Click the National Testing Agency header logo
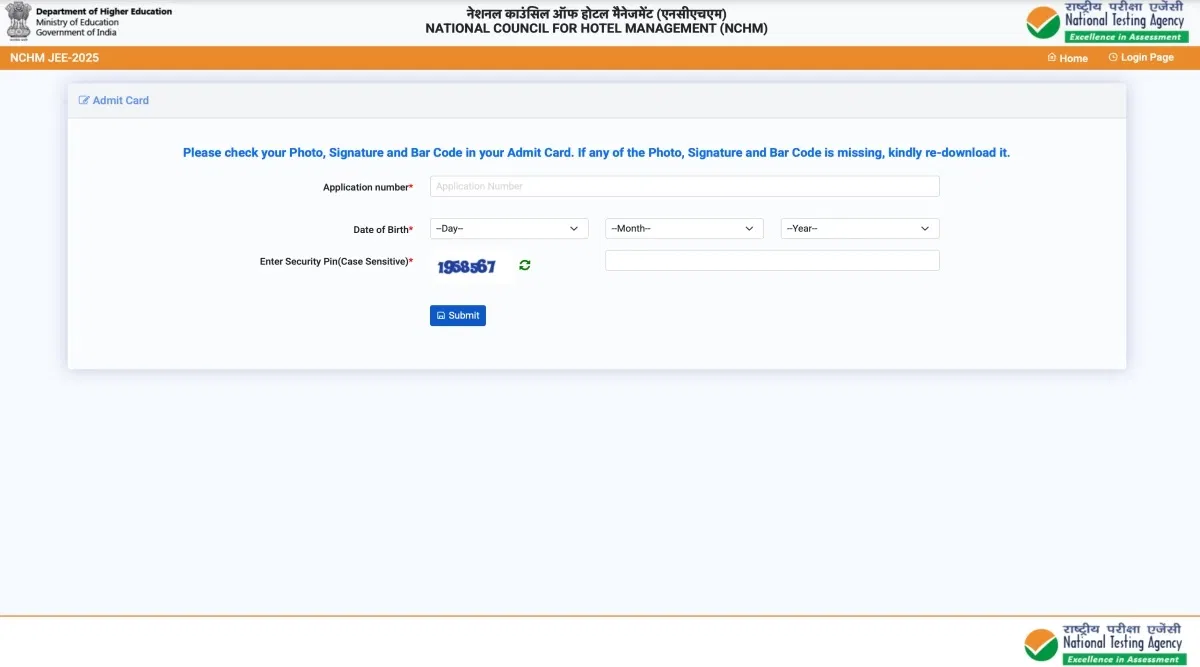This screenshot has width=1200, height=667. (x=1107, y=23)
